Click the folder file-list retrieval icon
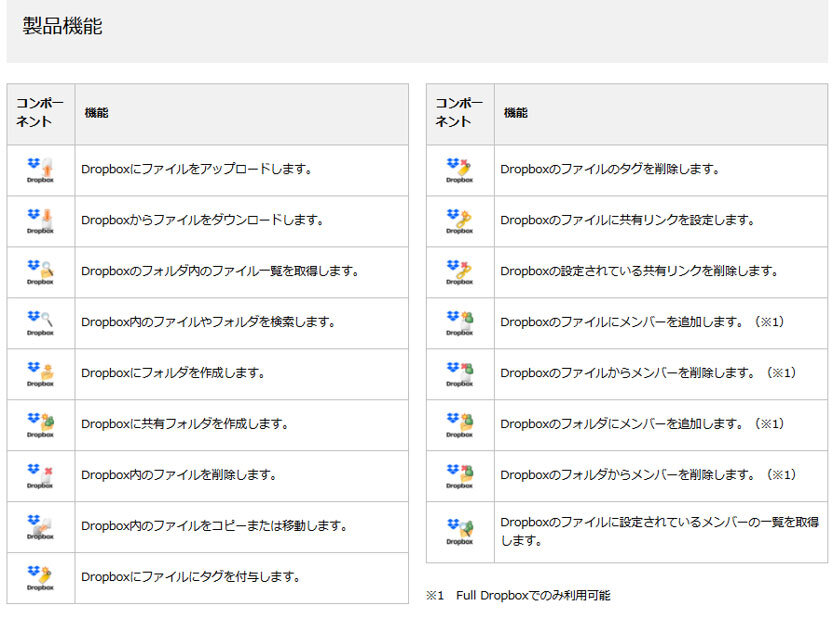 [40, 271]
